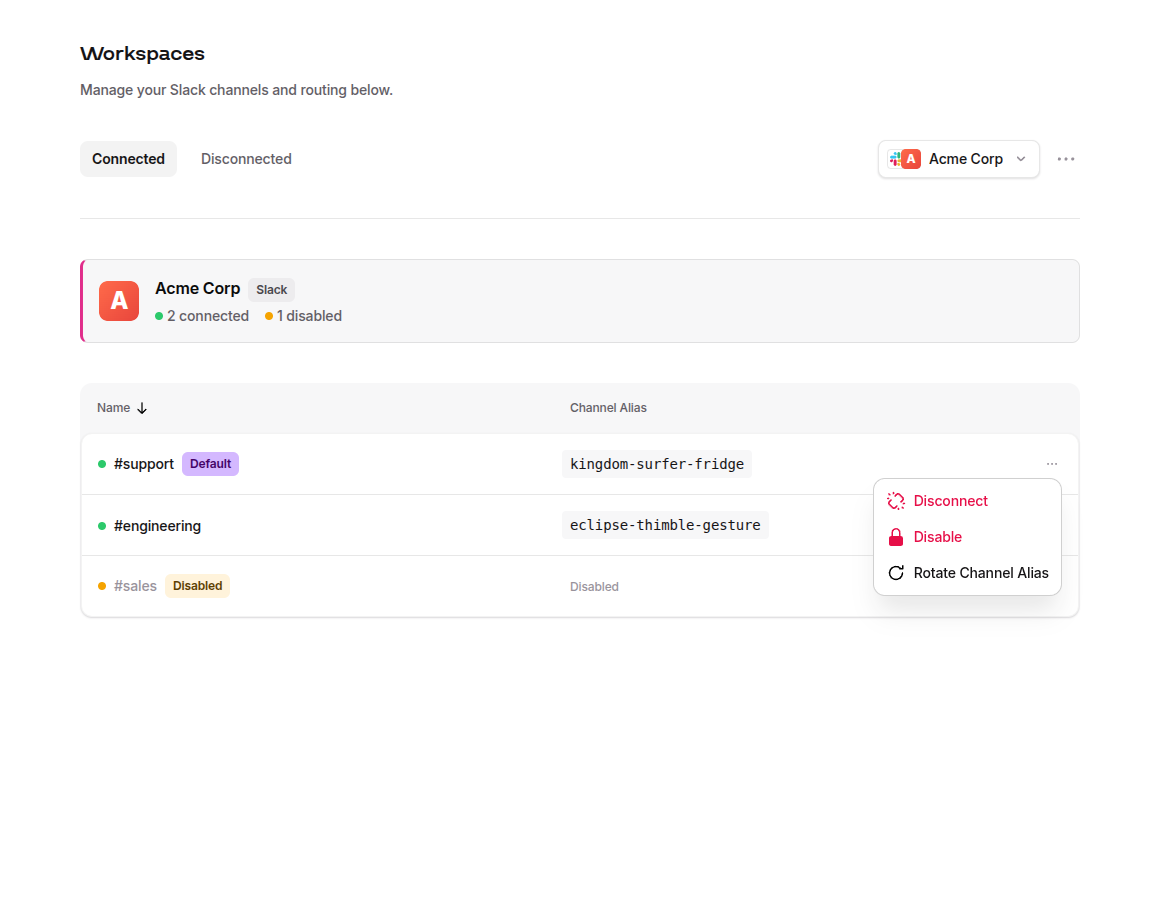Select the #engineering channel name
Screen dimensions: 1160x900
coord(158,526)
